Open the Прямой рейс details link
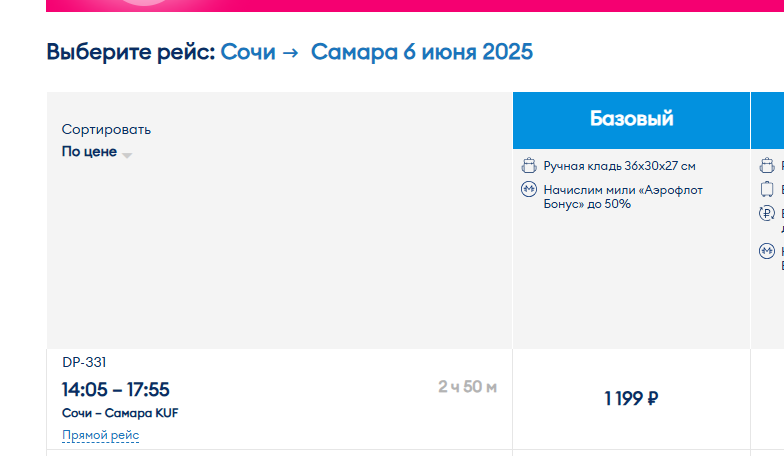This screenshot has height=456, width=784. tap(100, 435)
